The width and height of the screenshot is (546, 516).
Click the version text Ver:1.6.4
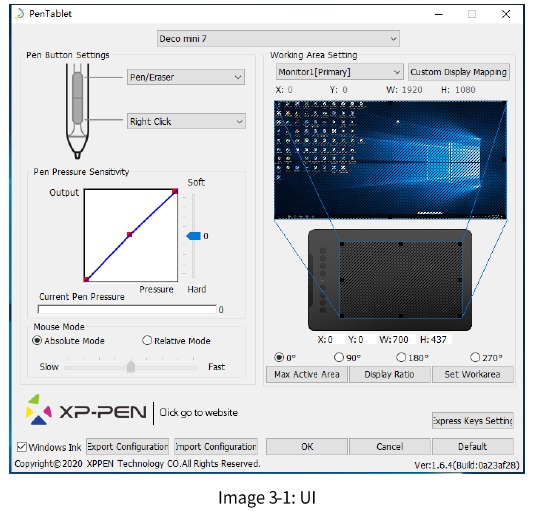pyautogui.click(x=467, y=465)
